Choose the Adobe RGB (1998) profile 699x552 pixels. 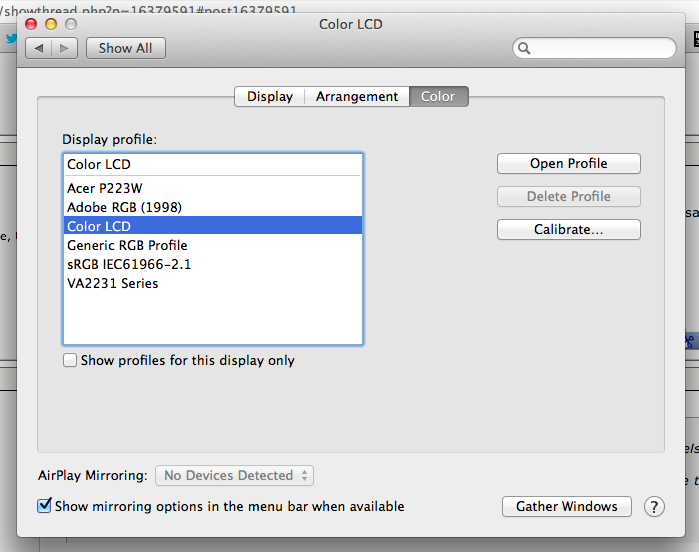point(213,207)
